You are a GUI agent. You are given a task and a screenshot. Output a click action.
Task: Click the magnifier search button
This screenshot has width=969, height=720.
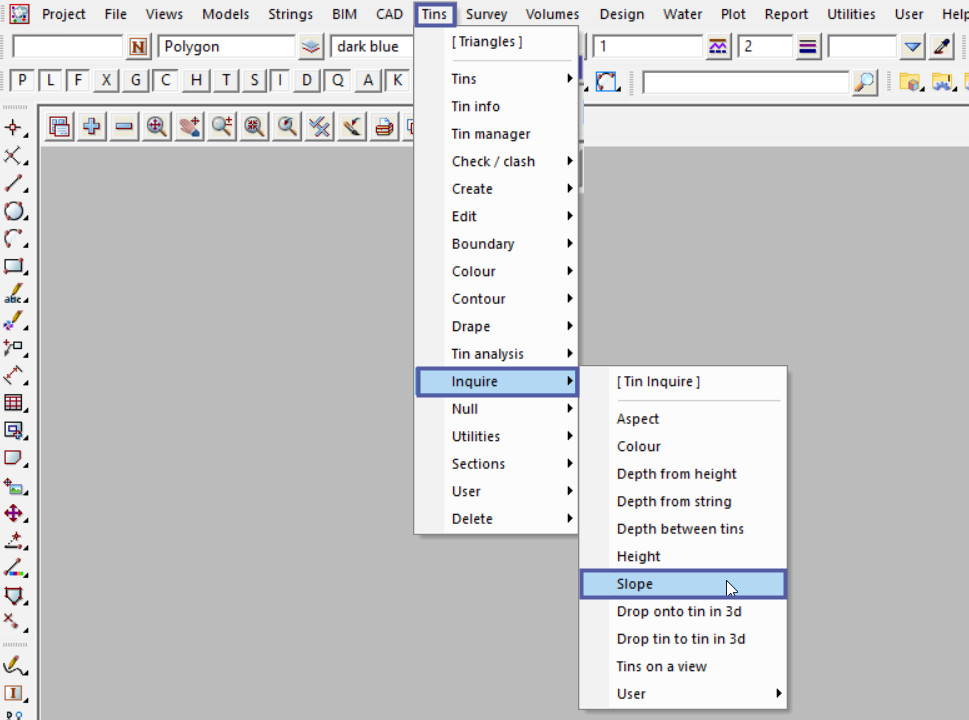coord(865,82)
